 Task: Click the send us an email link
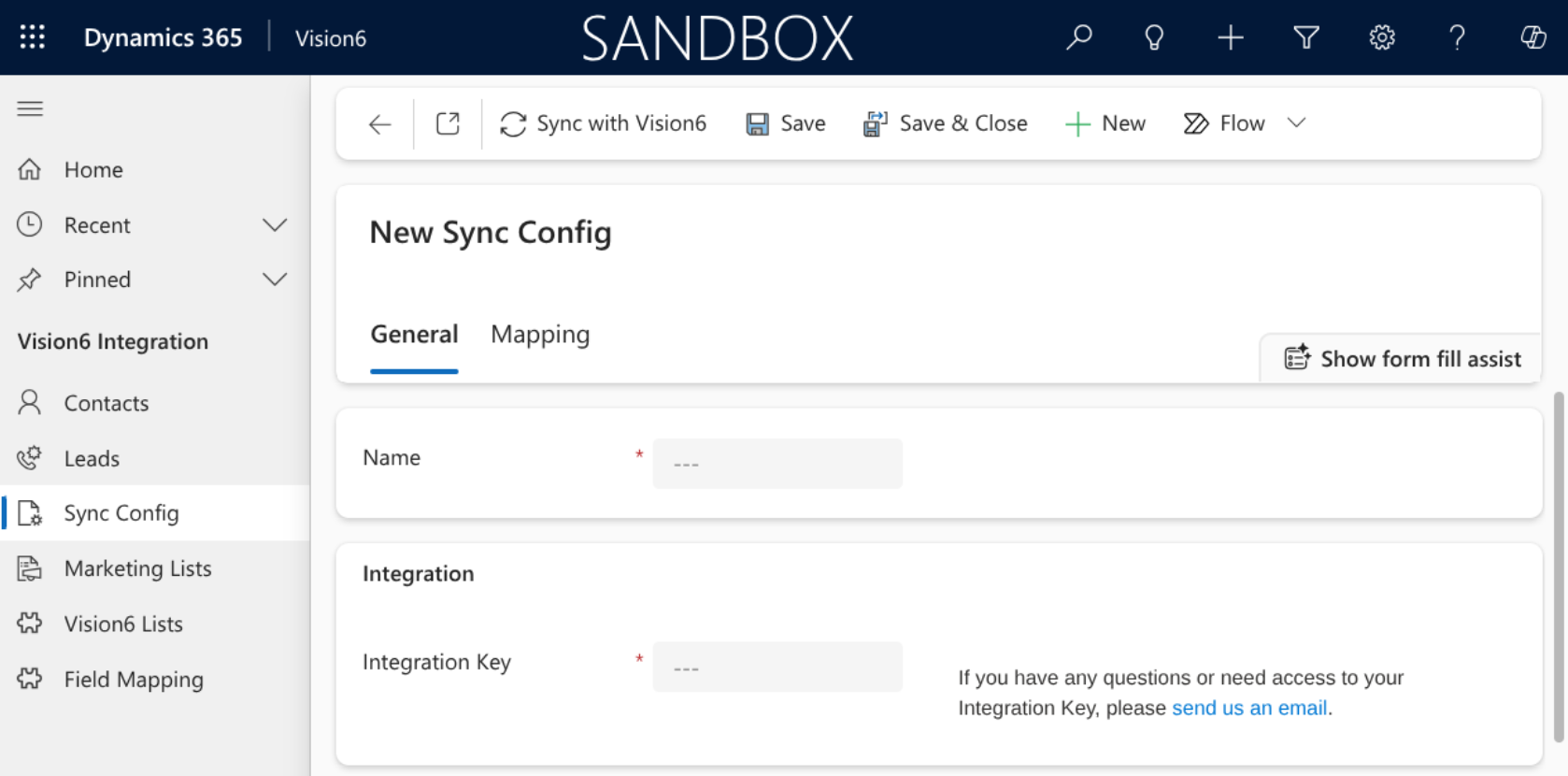click(1249, 708)
